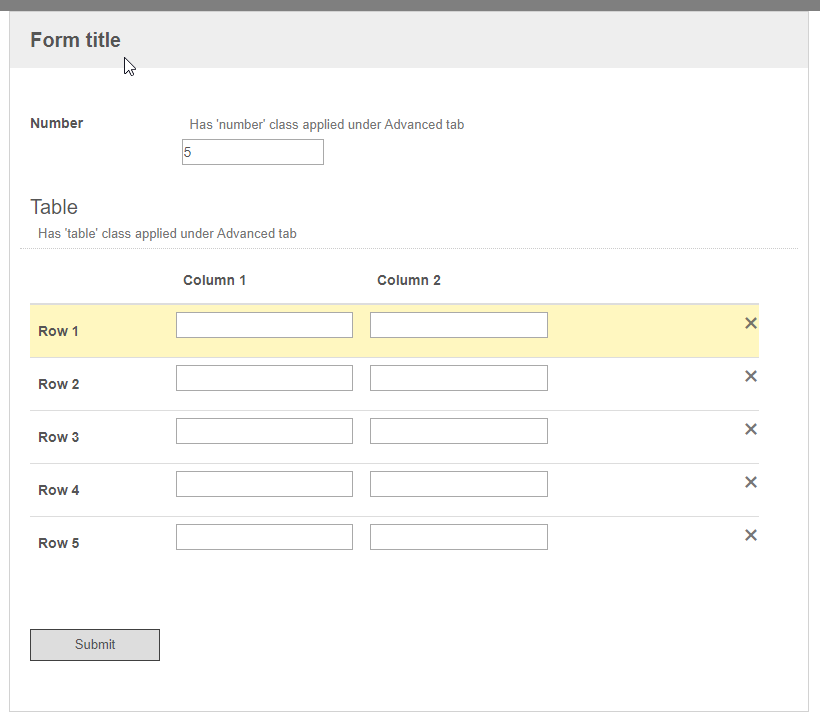This screenshot has width=820, height=726.
Task: Click the Column 2 header label
Action: 409,280
